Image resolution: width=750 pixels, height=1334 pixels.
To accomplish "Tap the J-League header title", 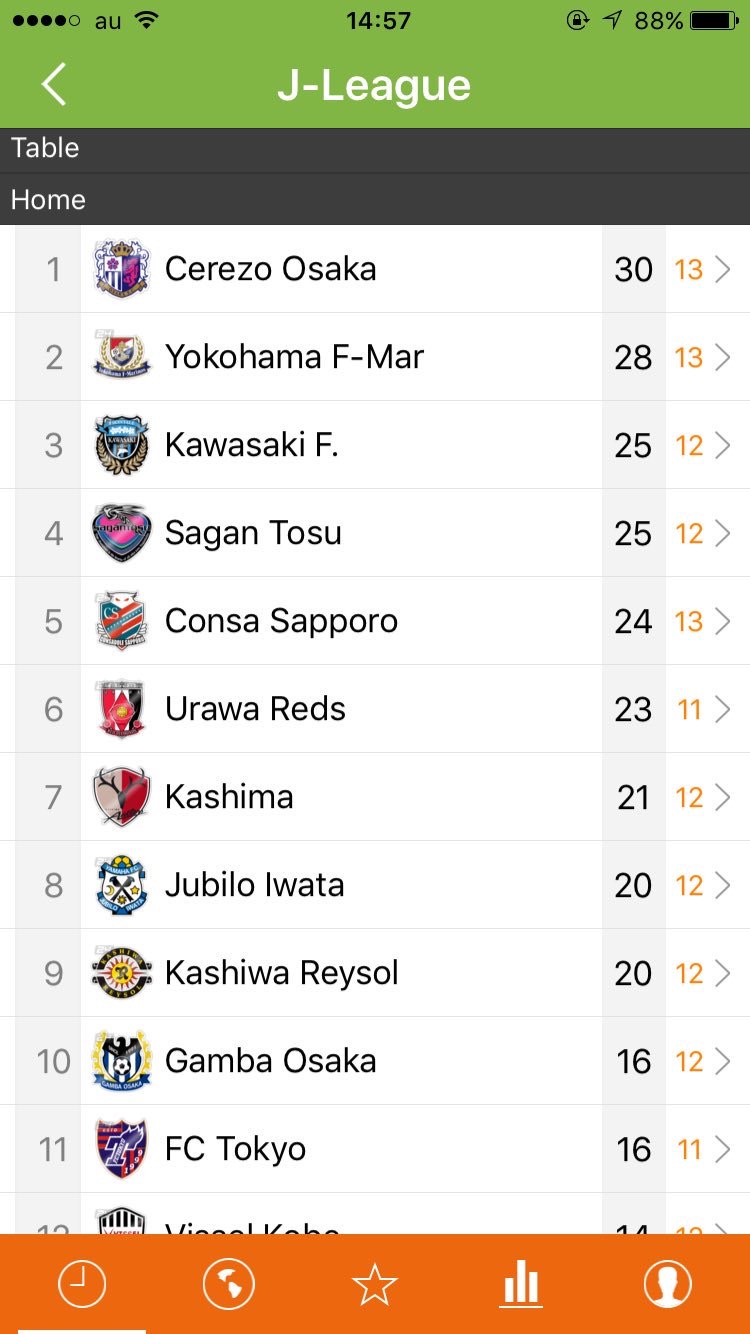I will 374,86.
